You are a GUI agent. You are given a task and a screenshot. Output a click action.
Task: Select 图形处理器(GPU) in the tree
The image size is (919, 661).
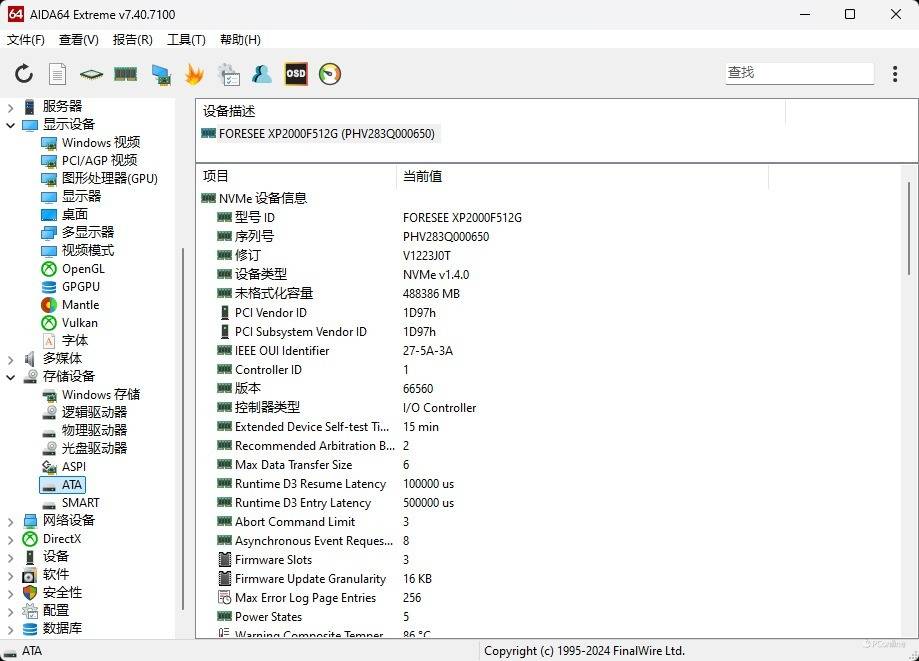click(x=109, y=179)
